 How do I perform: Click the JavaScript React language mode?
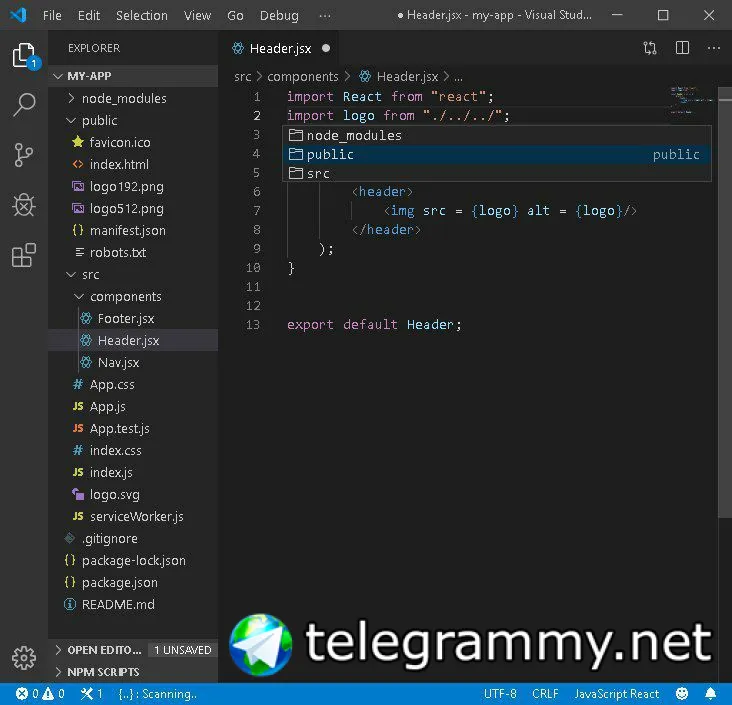(x=617, y=694)
